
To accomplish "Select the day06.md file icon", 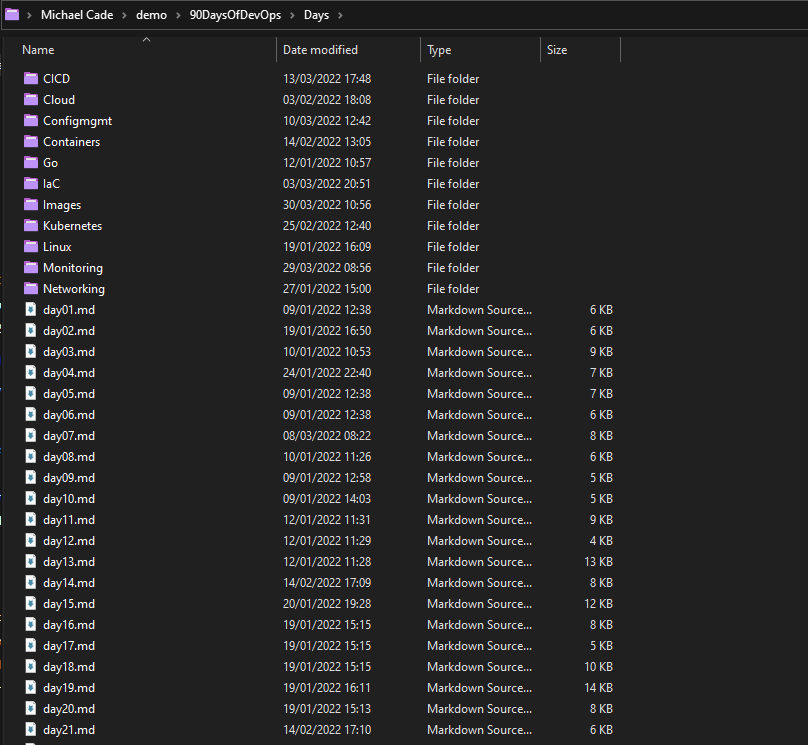I will [x=31, y=415].
